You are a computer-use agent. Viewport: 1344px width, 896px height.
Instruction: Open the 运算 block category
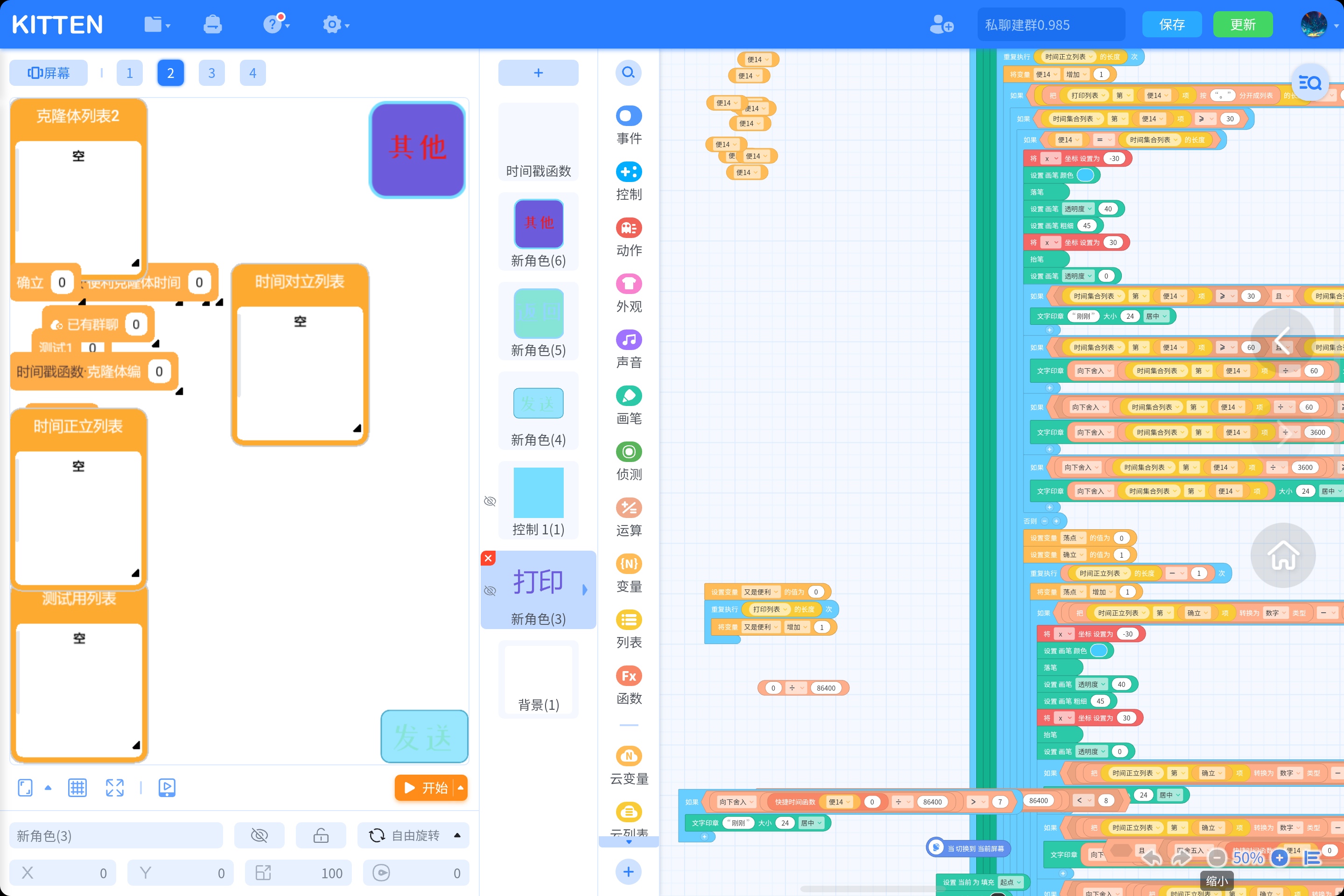[629, 517]
